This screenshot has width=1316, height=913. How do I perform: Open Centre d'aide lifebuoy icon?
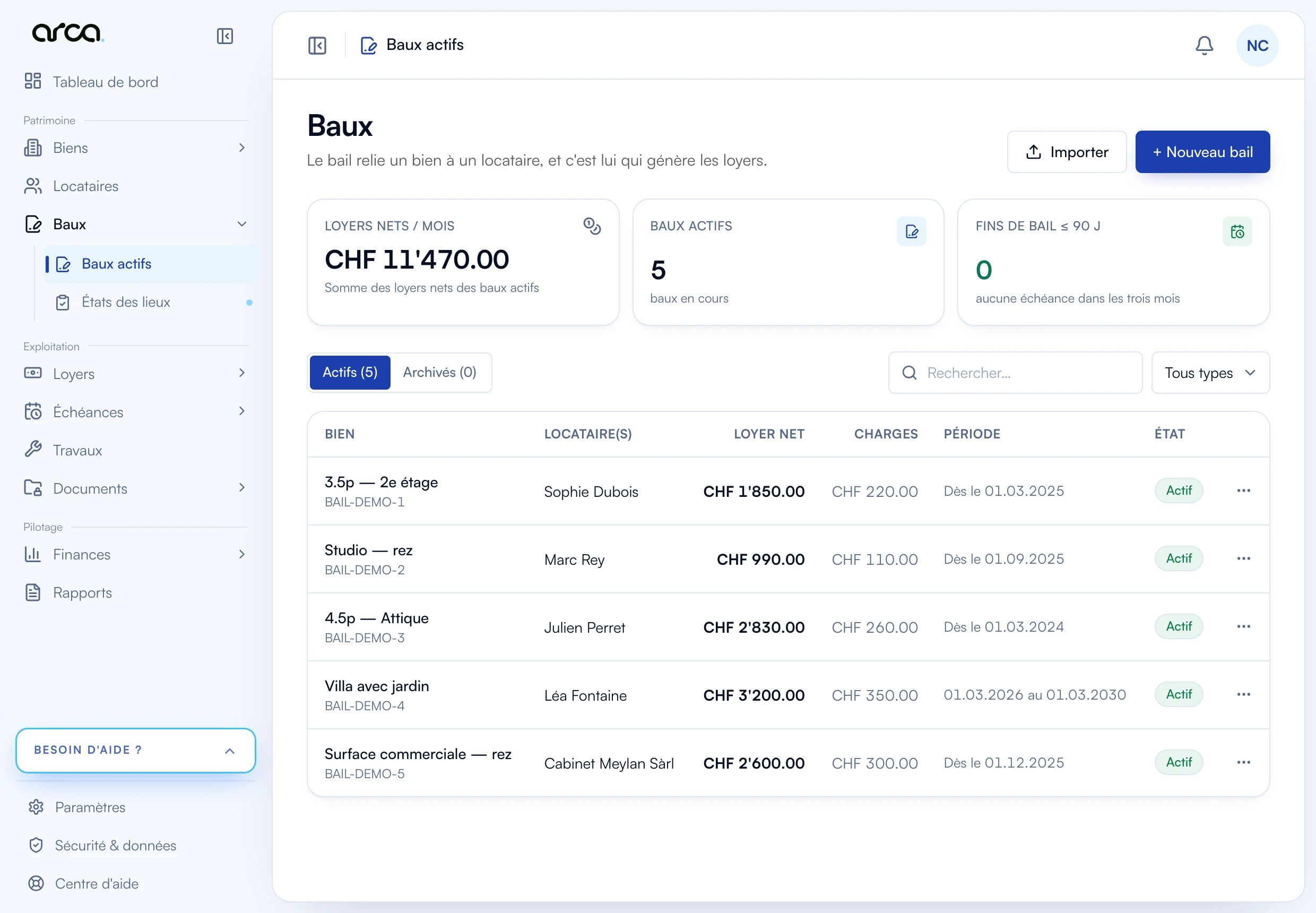click(x=36, y=883)
